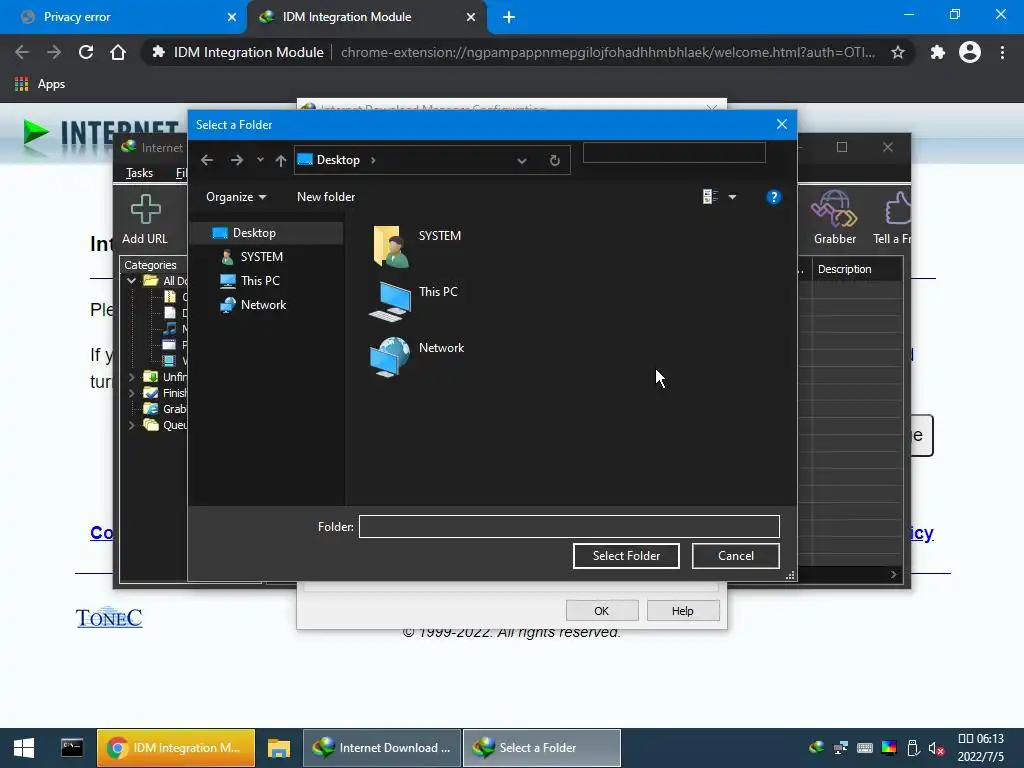Open Chrome three-dot menu
Viewport: 1024px width, 768px height.
(1002, 52)
